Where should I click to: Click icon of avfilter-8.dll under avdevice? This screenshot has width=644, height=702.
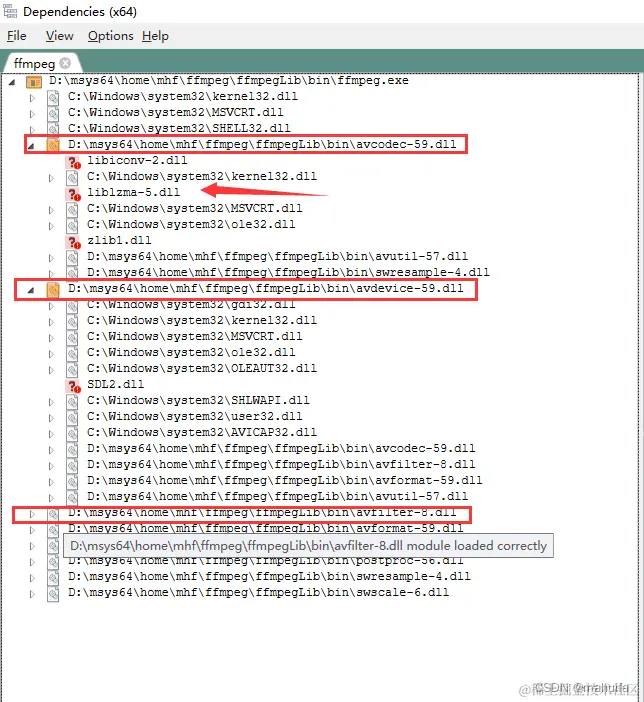click(x=72, y=465)
